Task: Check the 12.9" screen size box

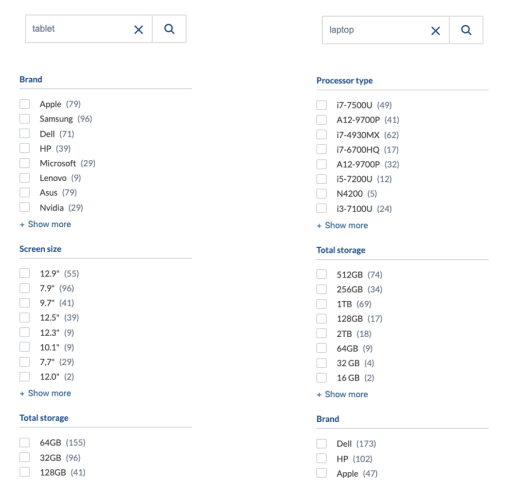Action: click(25, 273)
